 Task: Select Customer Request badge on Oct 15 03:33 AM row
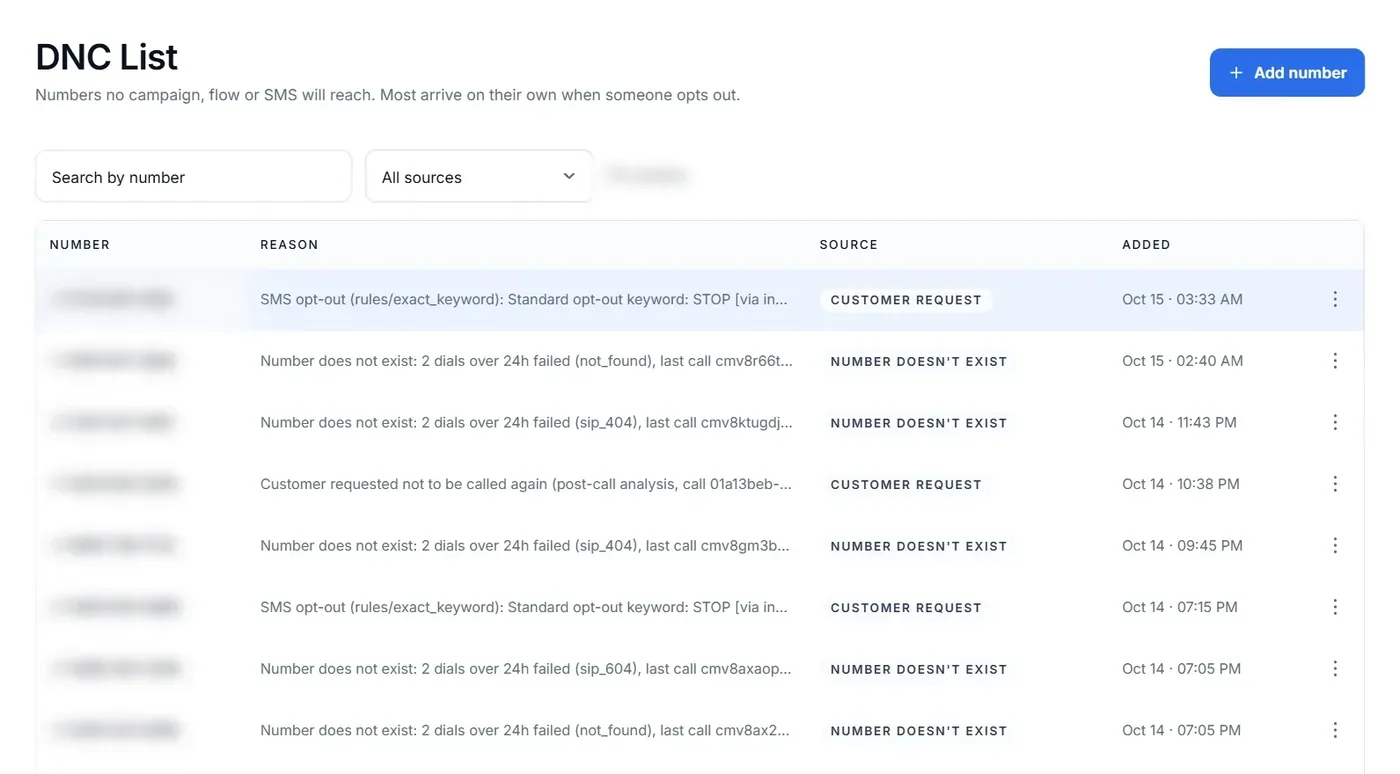(x=906, y=300)
